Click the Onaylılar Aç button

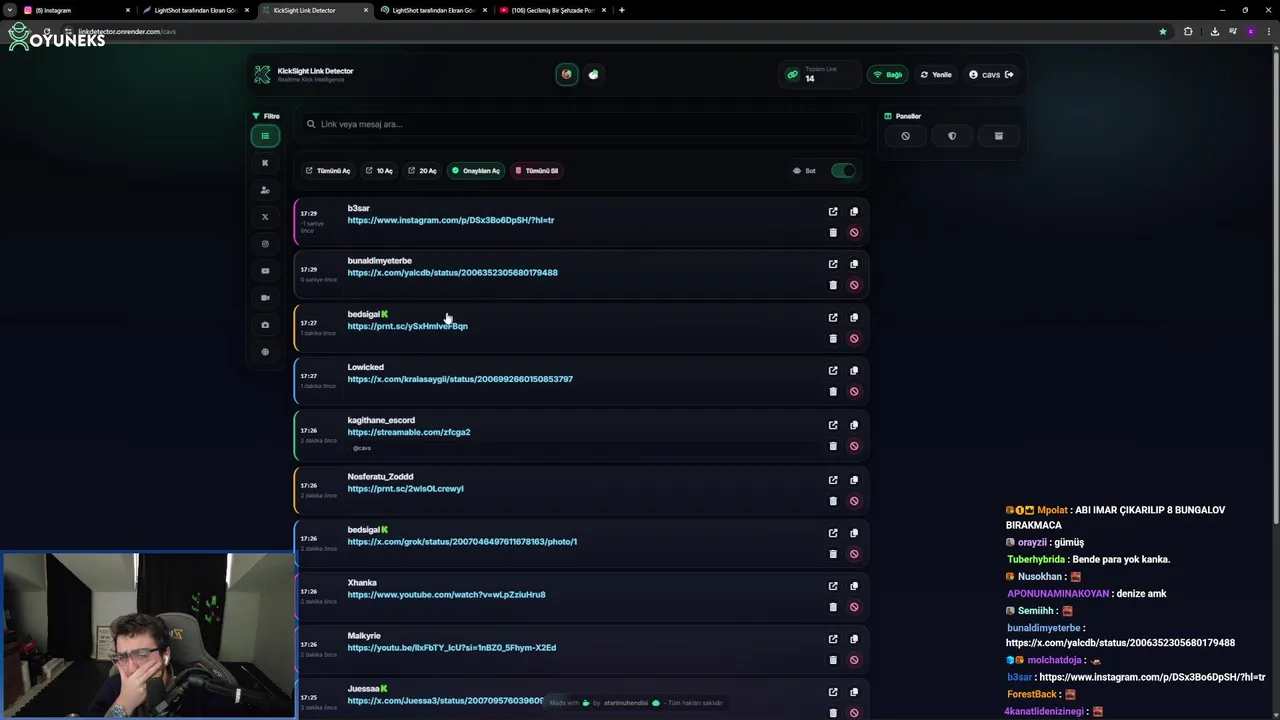476,171
